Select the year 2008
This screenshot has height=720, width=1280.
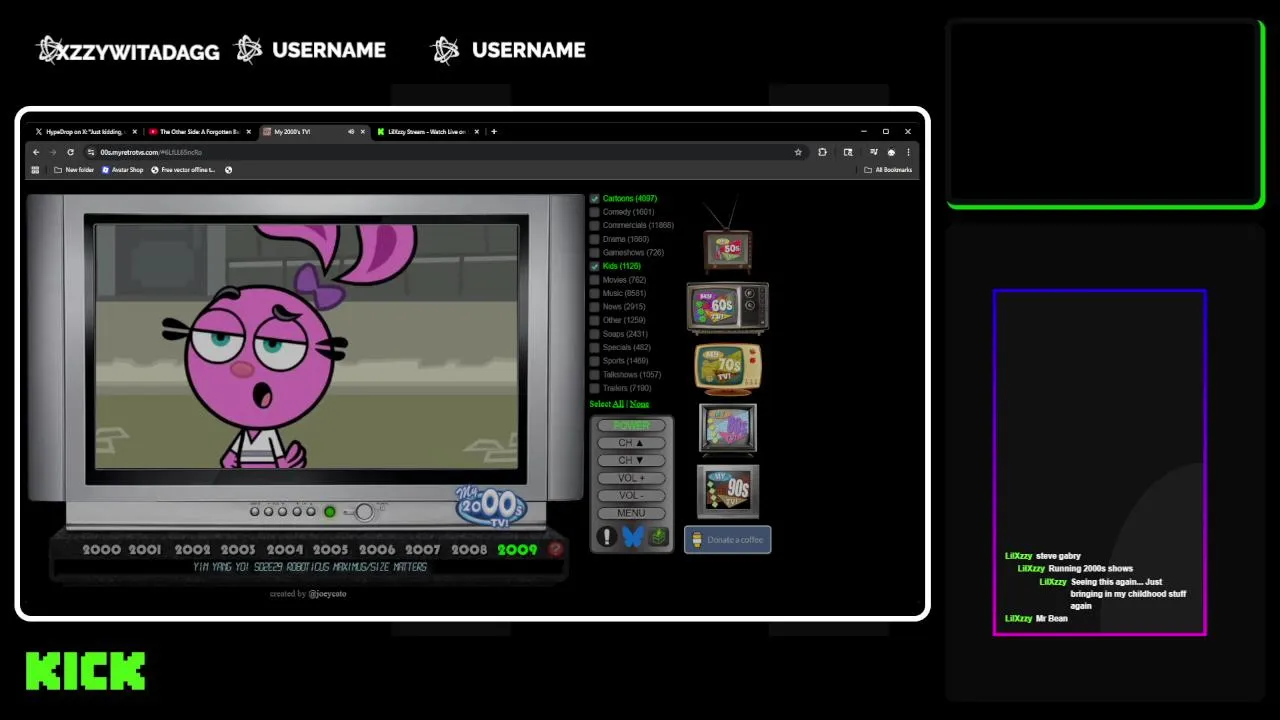pyautogui.click(x=469, y=549)
